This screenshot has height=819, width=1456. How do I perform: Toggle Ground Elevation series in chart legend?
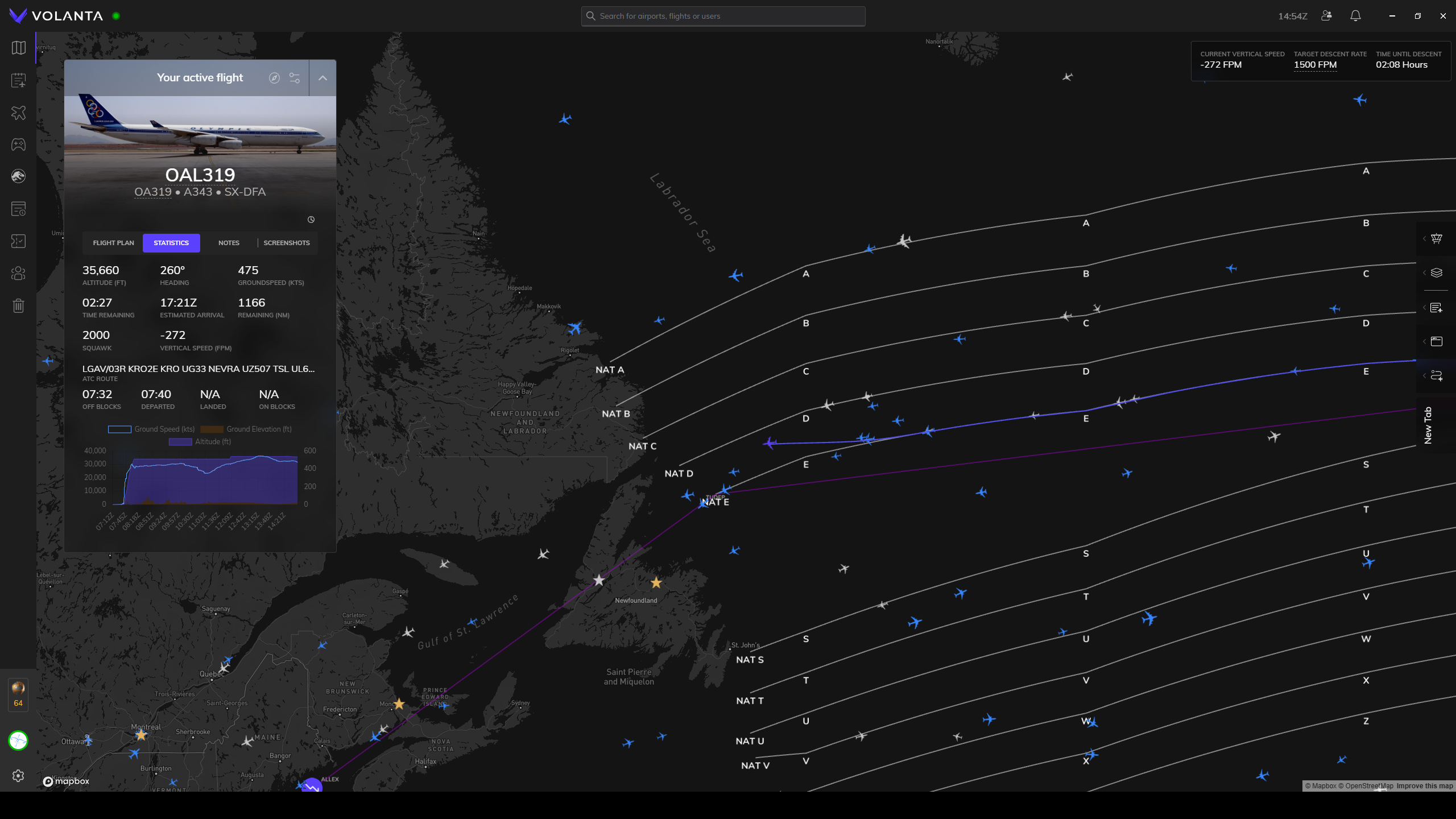pos(246,429)
